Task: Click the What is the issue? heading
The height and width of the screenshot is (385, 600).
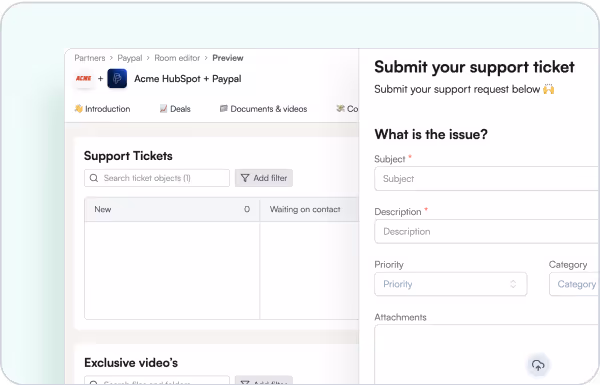Action: click(431, 134)
